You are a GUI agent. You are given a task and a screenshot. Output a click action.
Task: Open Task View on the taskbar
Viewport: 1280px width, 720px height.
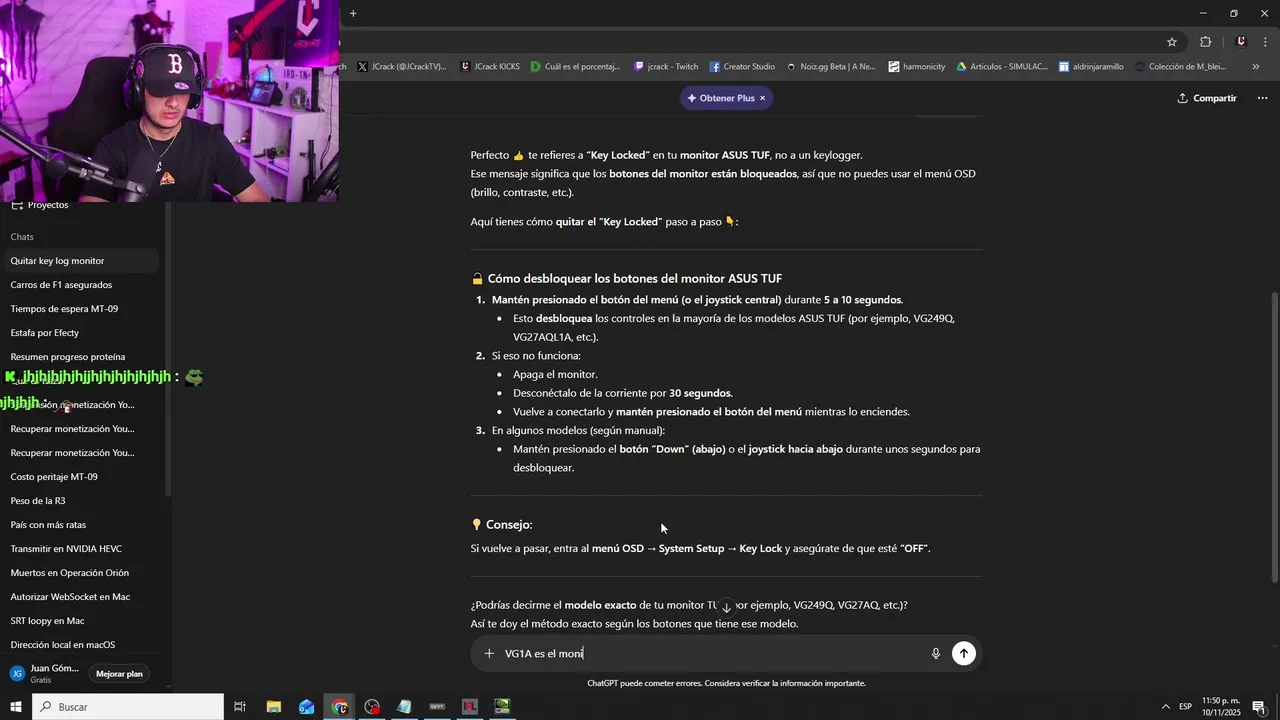[240, 707]
